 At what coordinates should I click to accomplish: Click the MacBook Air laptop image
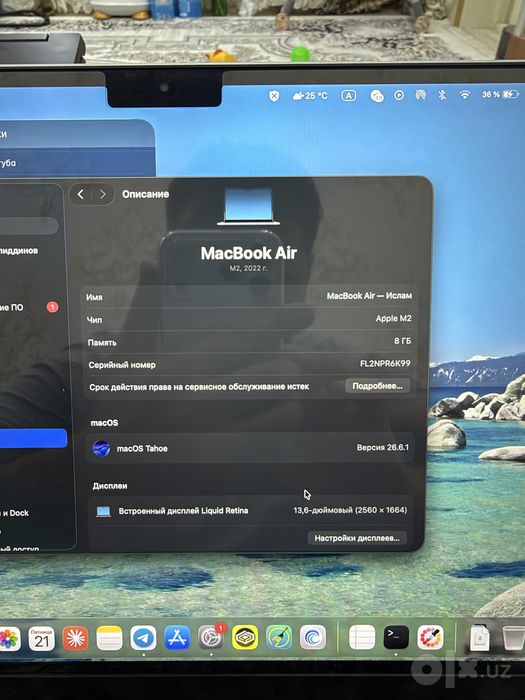click(249, 206)
